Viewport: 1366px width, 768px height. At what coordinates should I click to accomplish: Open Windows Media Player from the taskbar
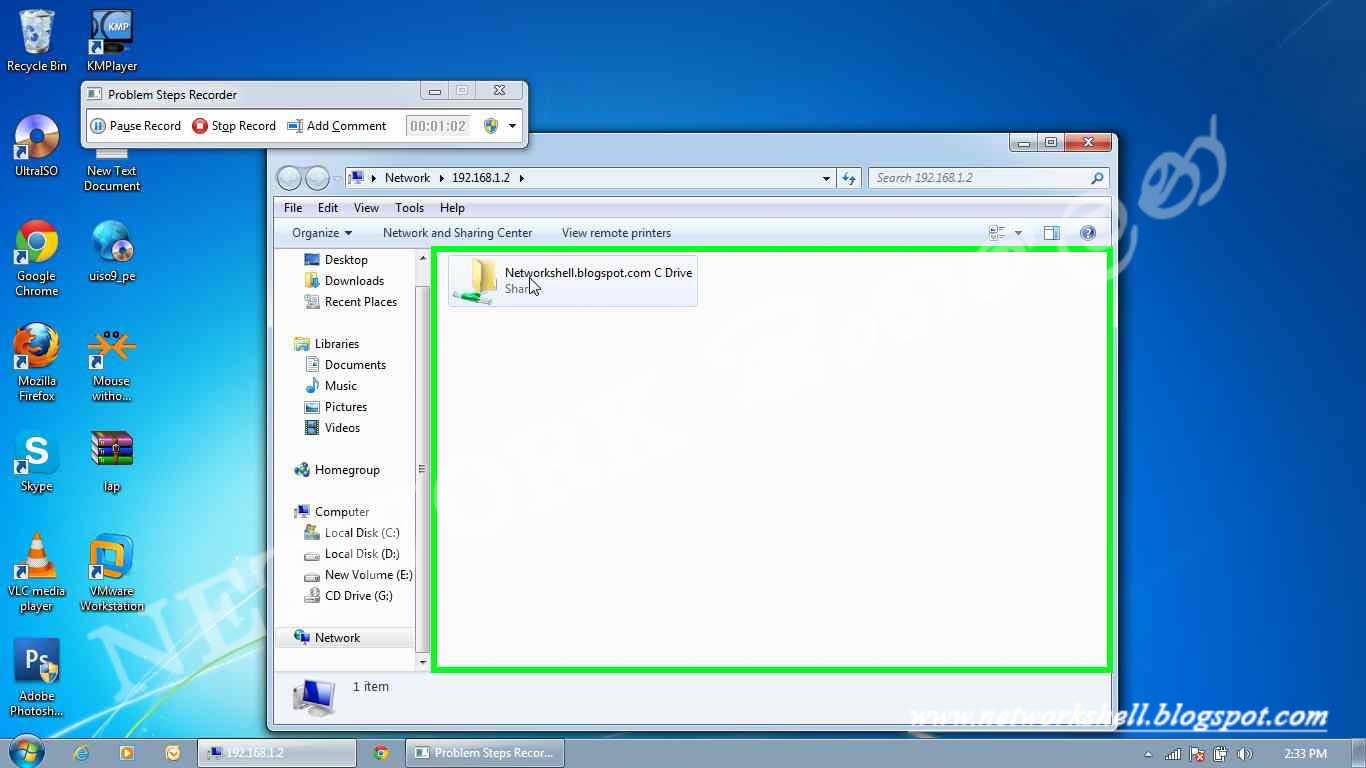[127, 753]
